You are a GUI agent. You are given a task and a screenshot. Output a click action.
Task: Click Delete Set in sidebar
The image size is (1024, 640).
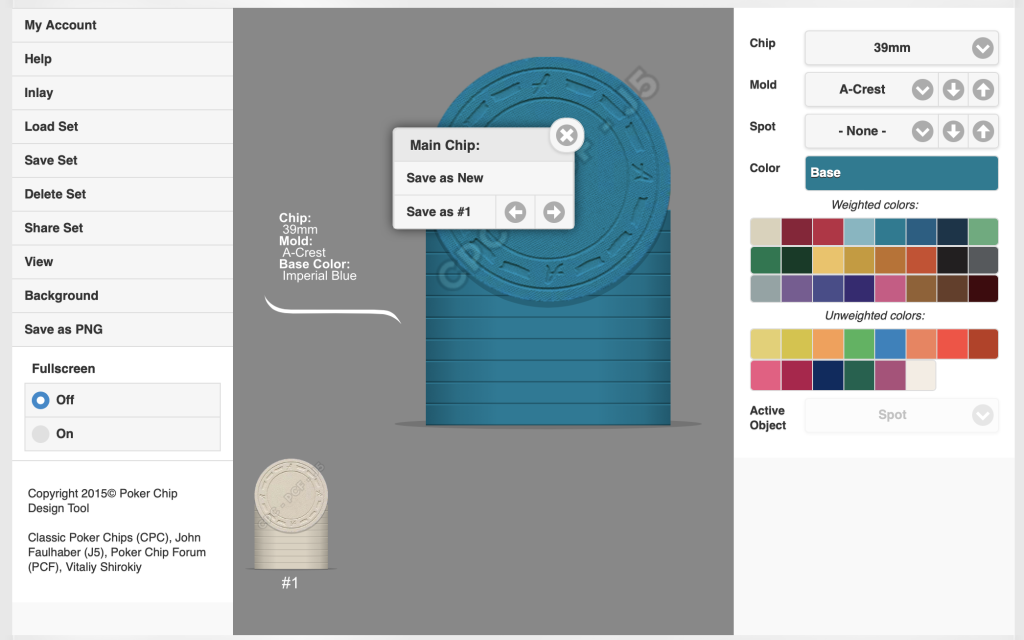(x=122, y=194)
